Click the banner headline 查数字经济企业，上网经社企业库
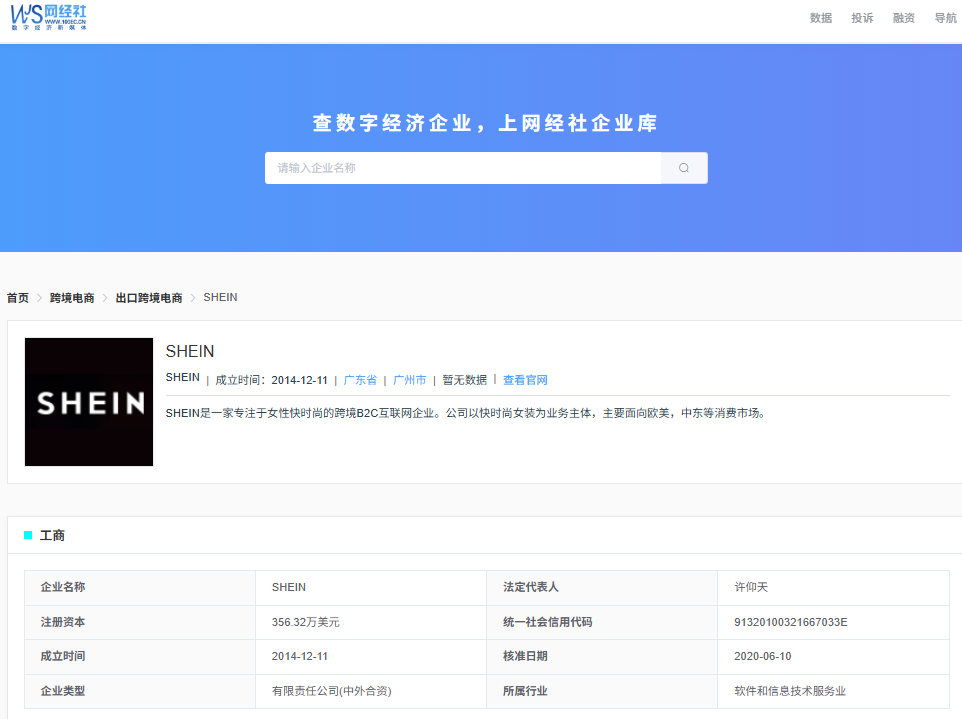Viewport: 962px width, 719px height. (485, 123)
